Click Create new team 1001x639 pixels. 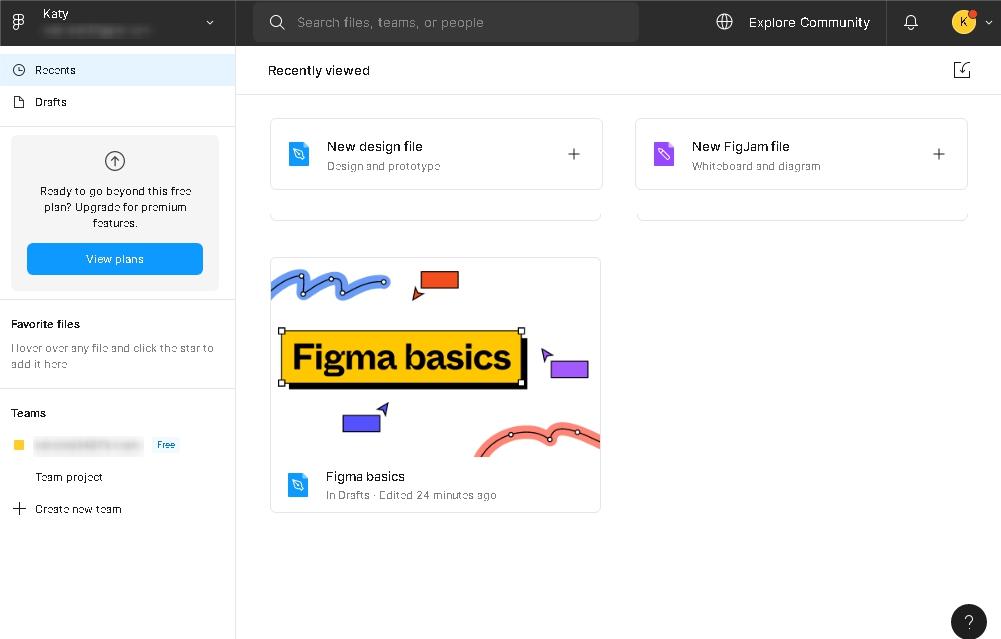point(78,509)
